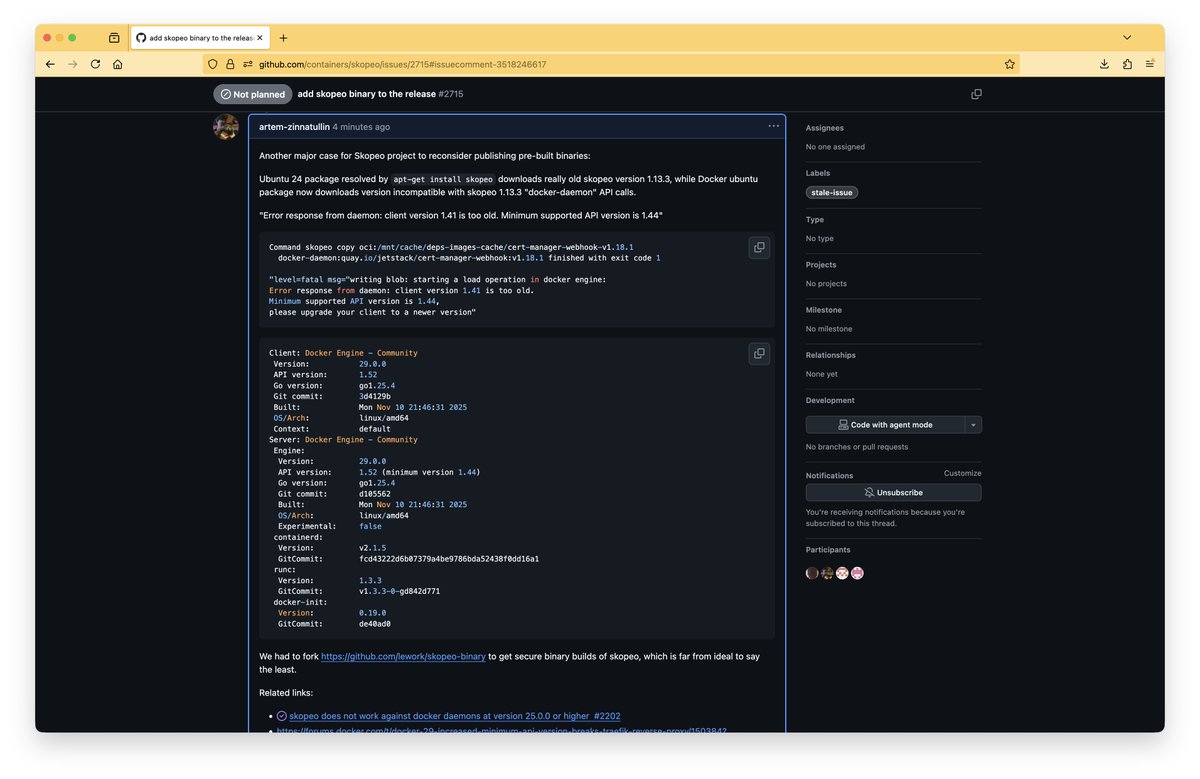View site security padlock details
Image resolution: width=1200 pixels, height=779 pixels.
[230, 64]
